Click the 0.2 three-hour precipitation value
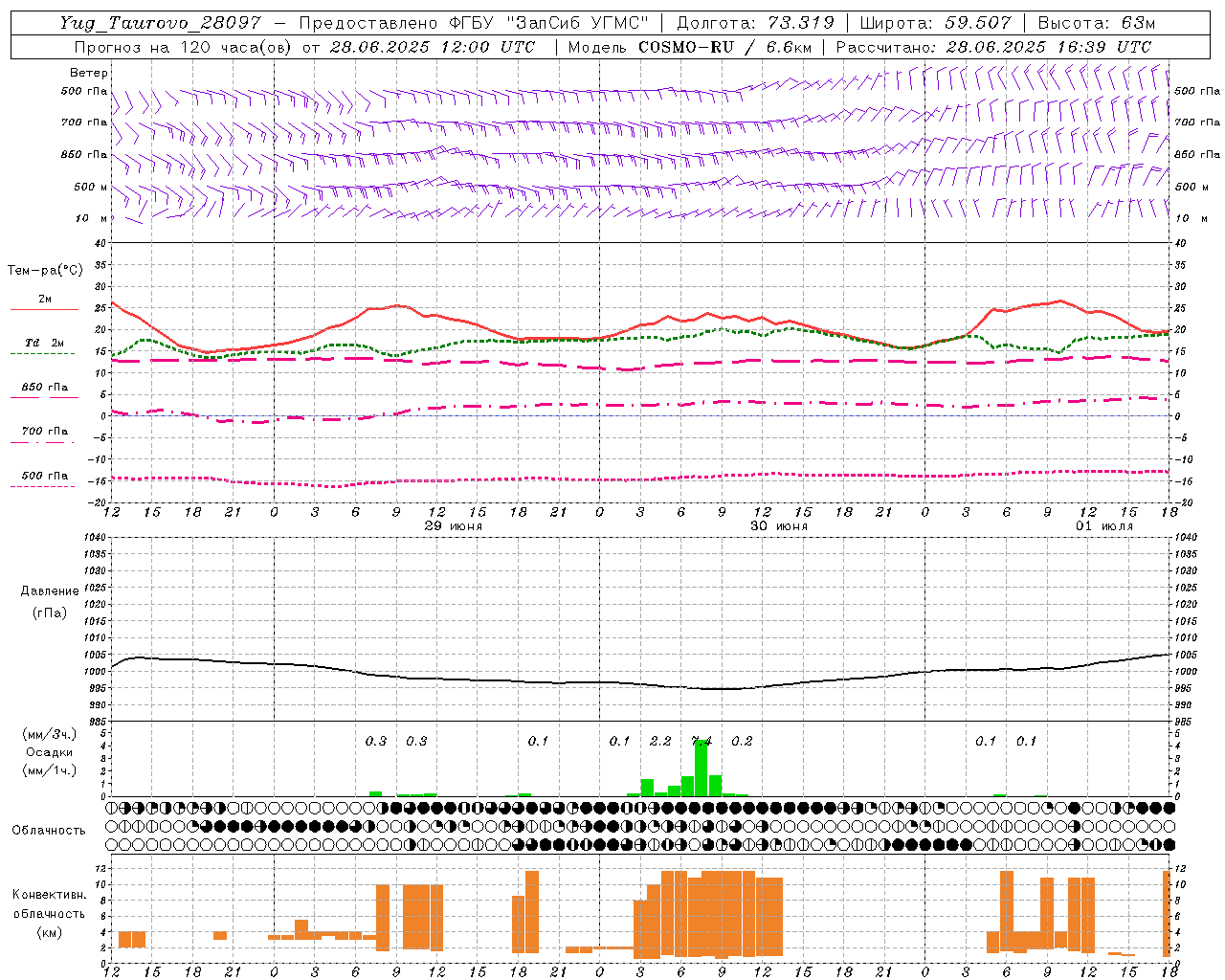 [x=742, y=742]
